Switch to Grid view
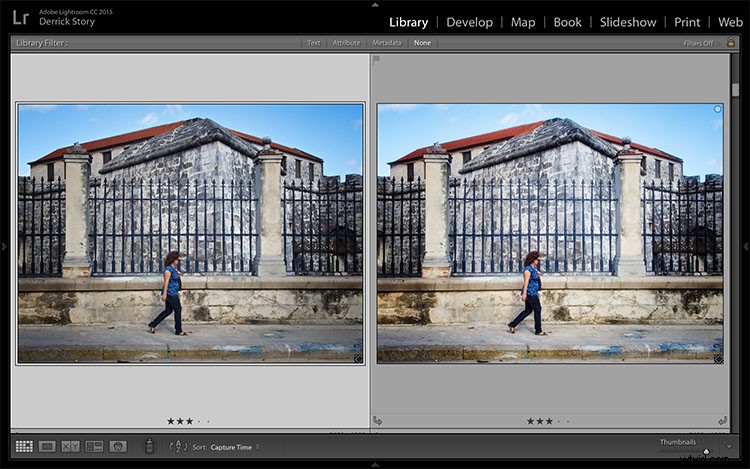Image resolution: width=750 pixels, height=469 pixels. (24, 447)
